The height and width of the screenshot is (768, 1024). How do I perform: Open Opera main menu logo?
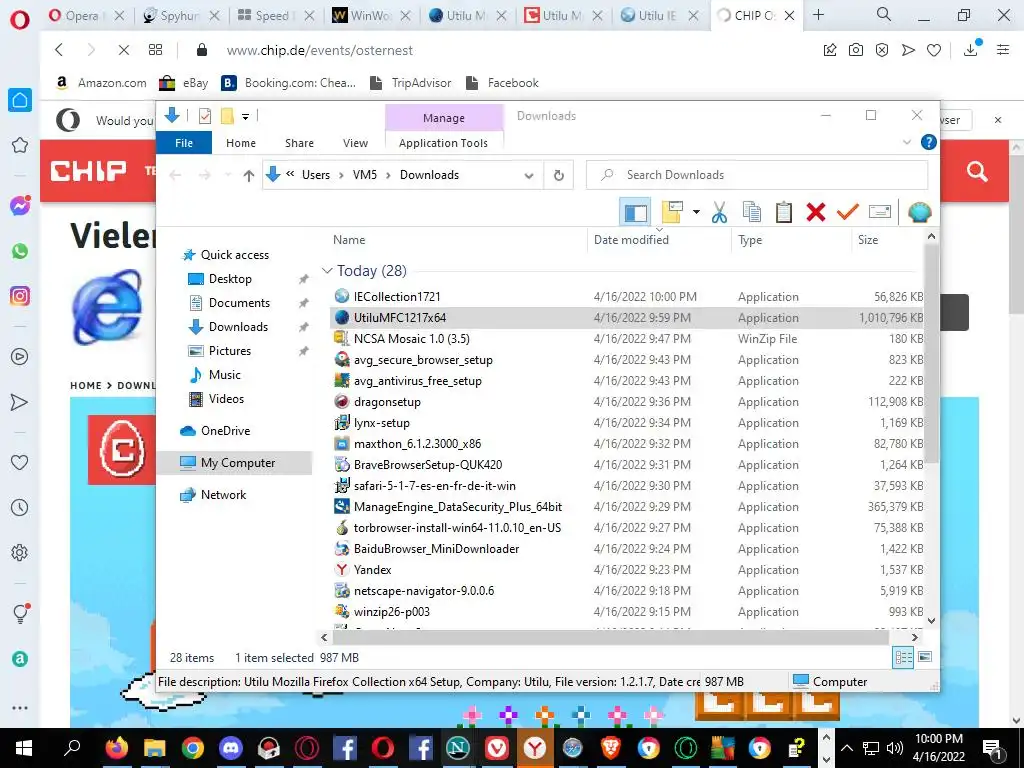tap(20, 19)
